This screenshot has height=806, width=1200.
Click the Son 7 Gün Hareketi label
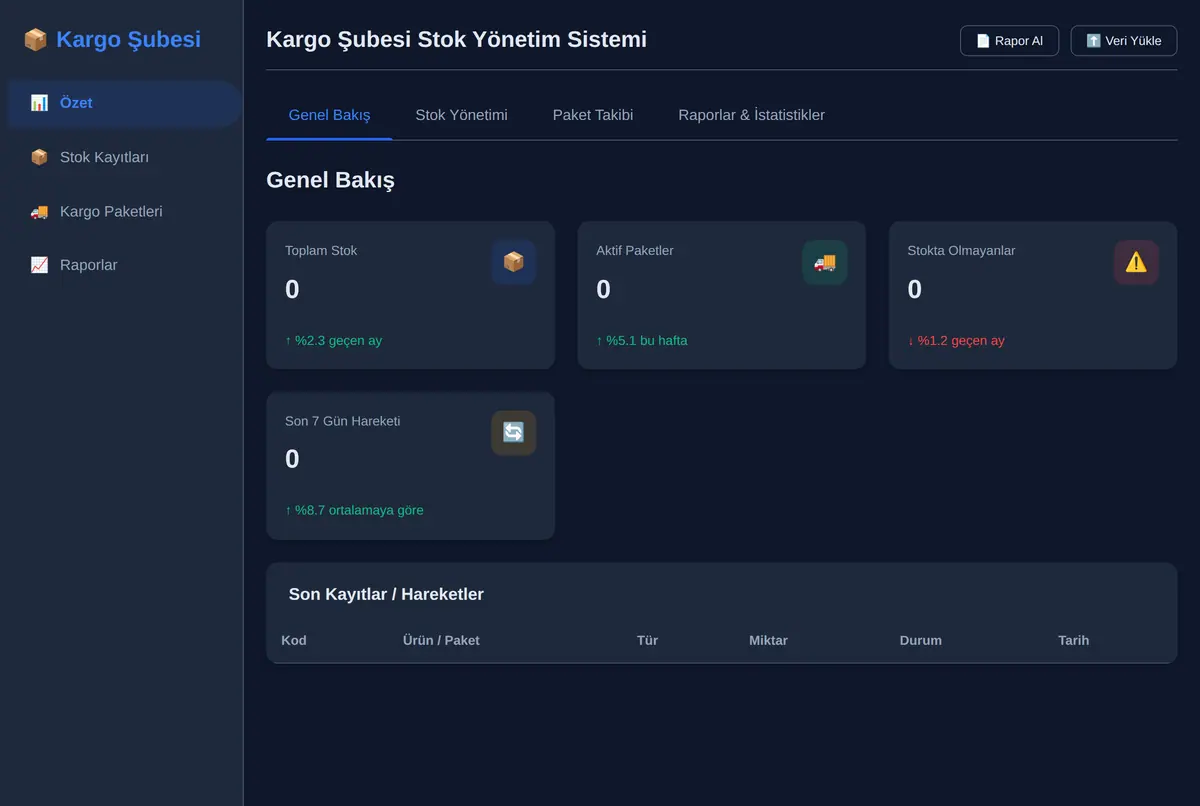(x=342, y=421)
